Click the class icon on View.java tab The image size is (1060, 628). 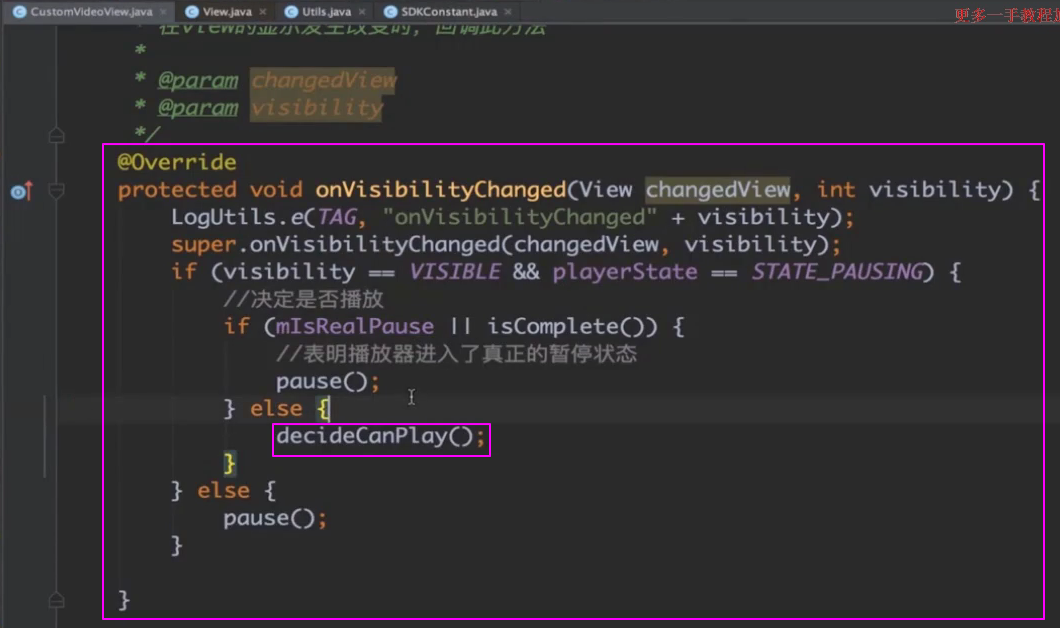(190, 11)
